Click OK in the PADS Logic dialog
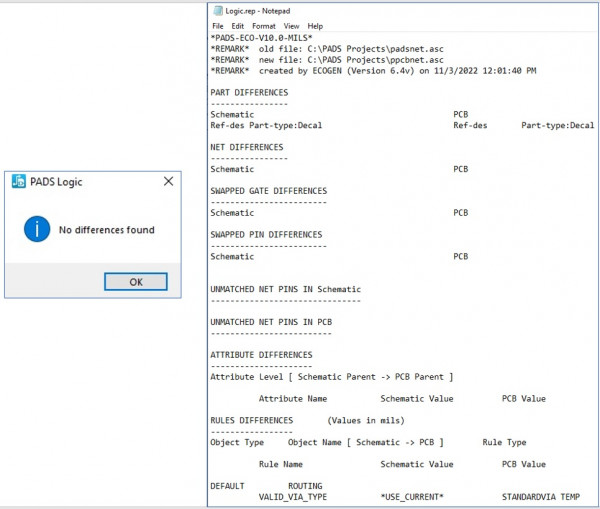Image resolution: width=600 pixels, height=509 pixels. [x=135, y=282]
